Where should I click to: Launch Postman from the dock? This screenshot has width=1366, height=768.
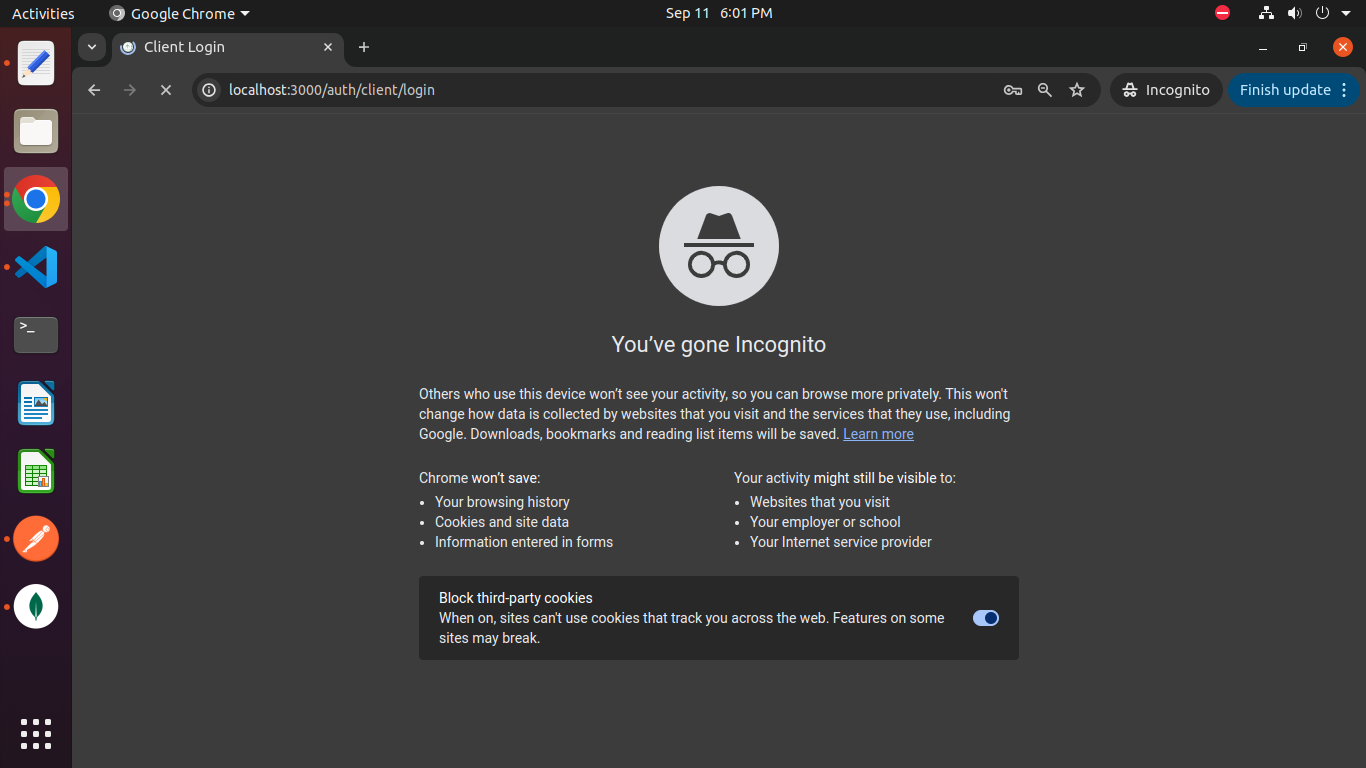click(36, 539)
